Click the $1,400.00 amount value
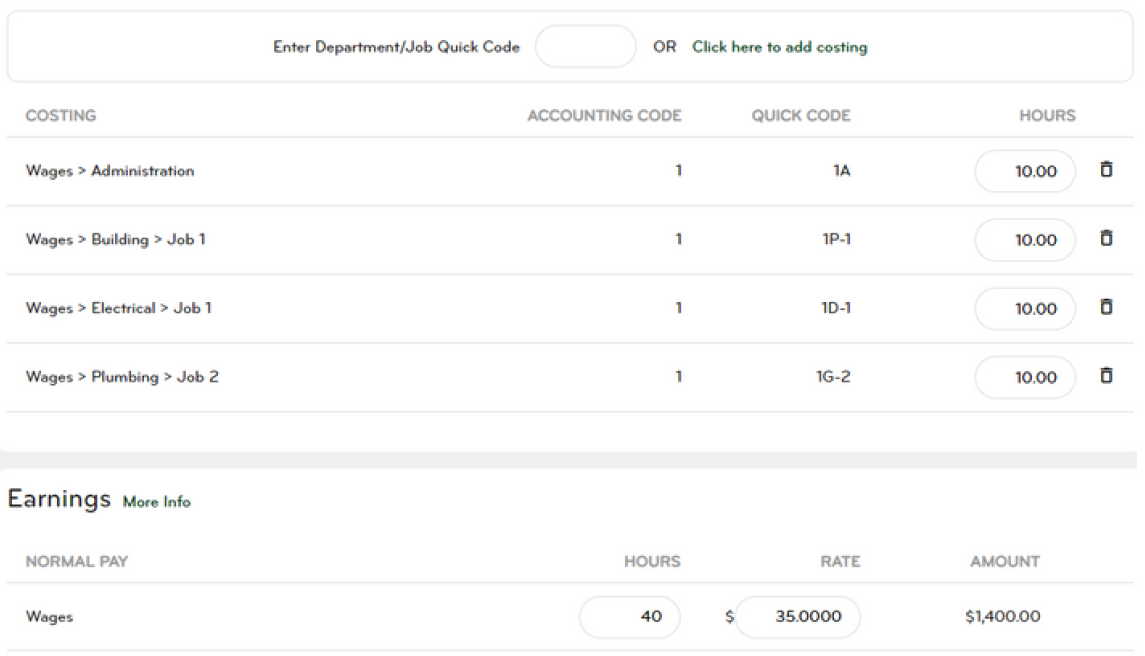The height and width of the screenshot is (656, 1145). [1003, 617]
